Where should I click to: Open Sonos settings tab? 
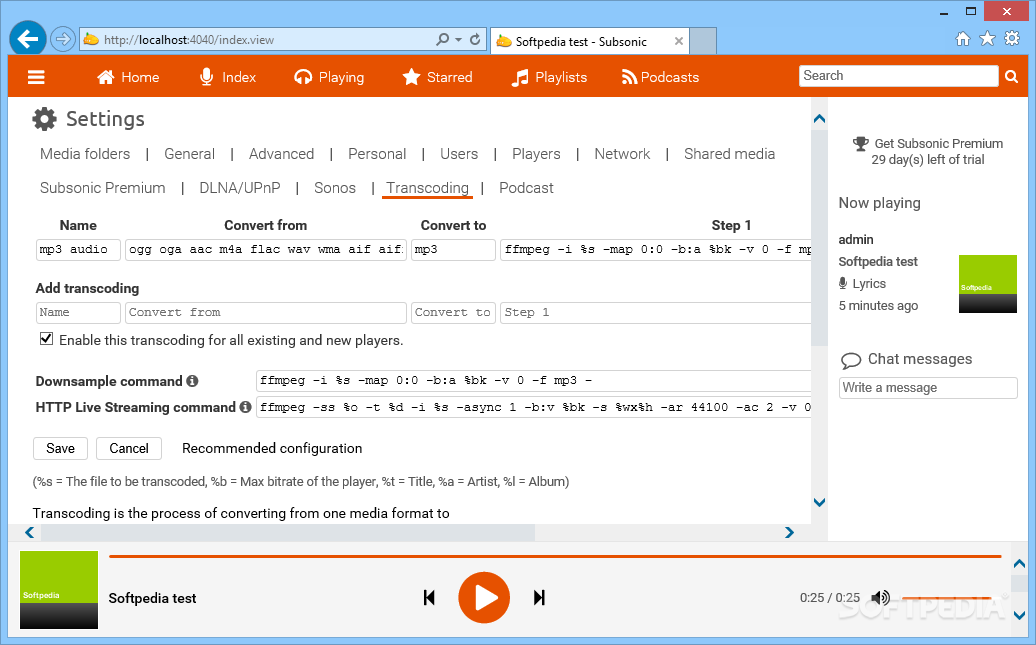335,188
